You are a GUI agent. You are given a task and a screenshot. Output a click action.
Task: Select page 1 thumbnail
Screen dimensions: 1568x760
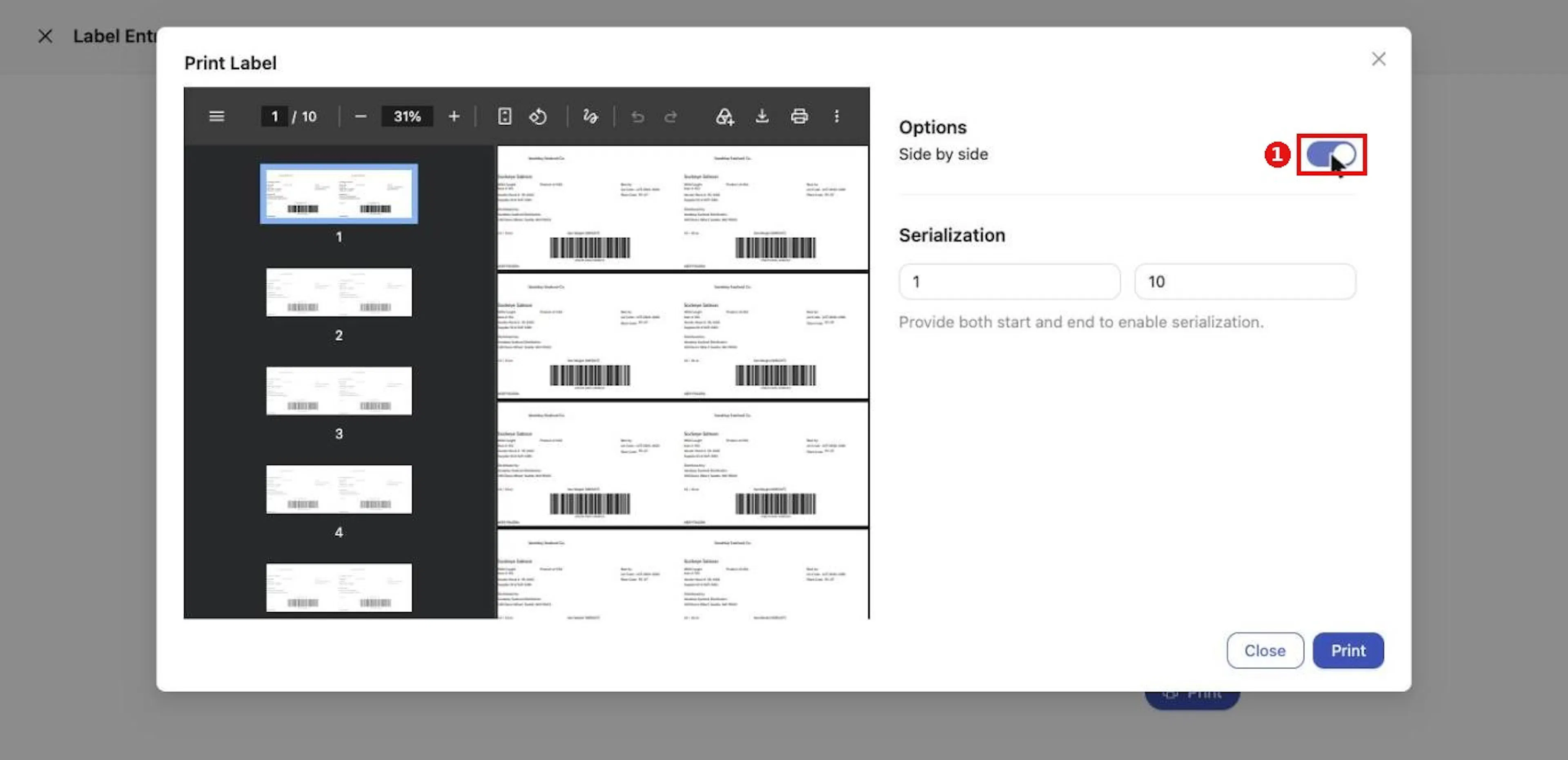tap(339, 194)
